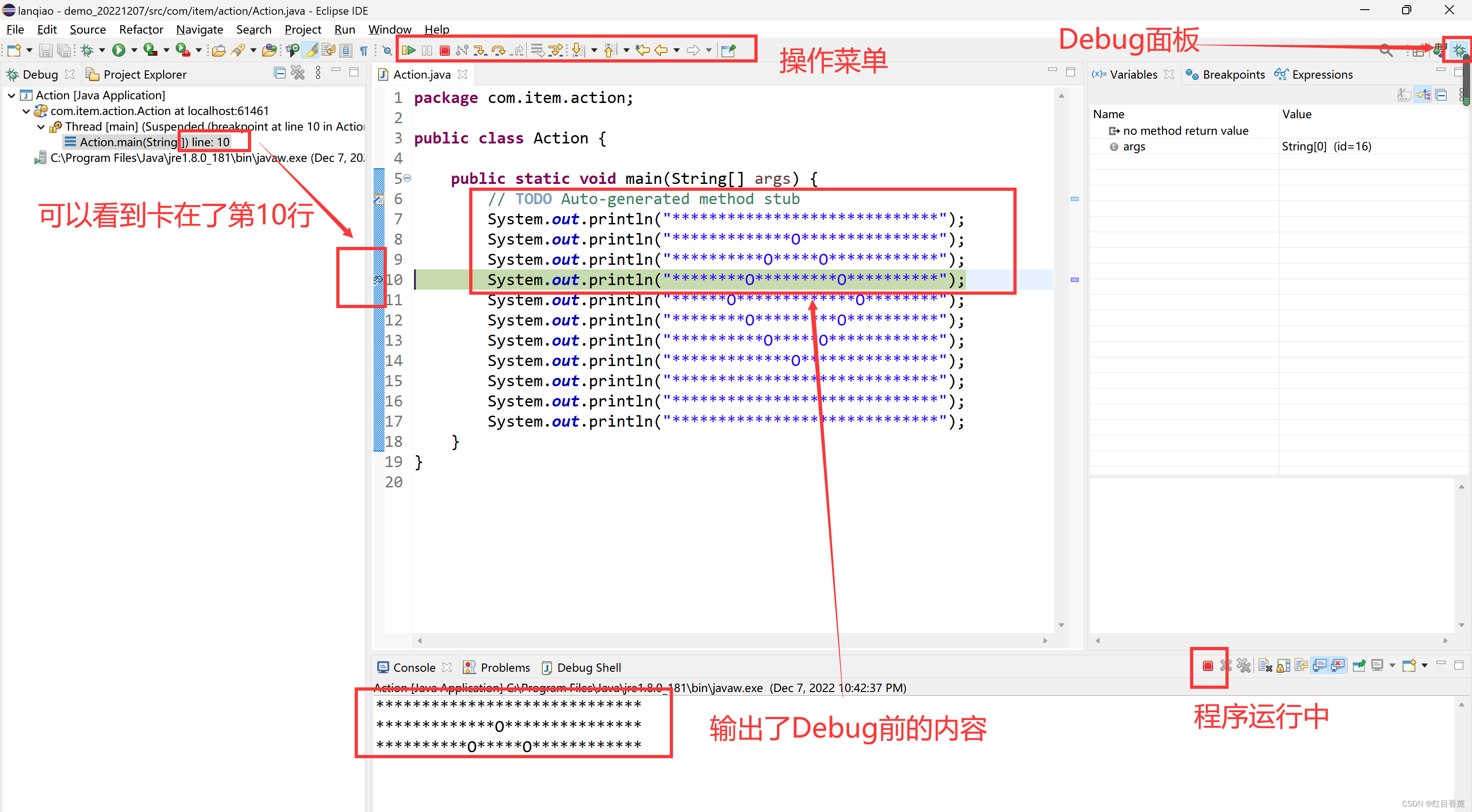This screenshot has height=812, width=1472.
Task: Open the Run menu
Action: [x=345, y=29]
